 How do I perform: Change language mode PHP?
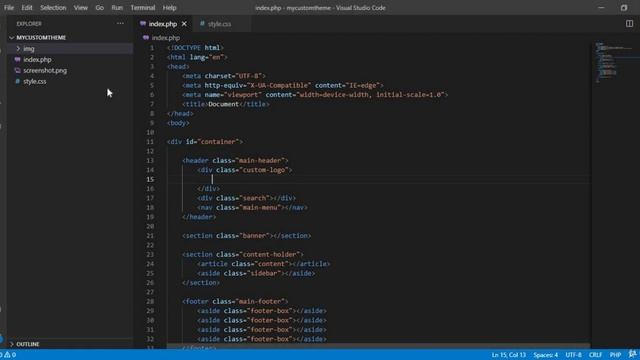pyautogui.click(x=615, y=355)
